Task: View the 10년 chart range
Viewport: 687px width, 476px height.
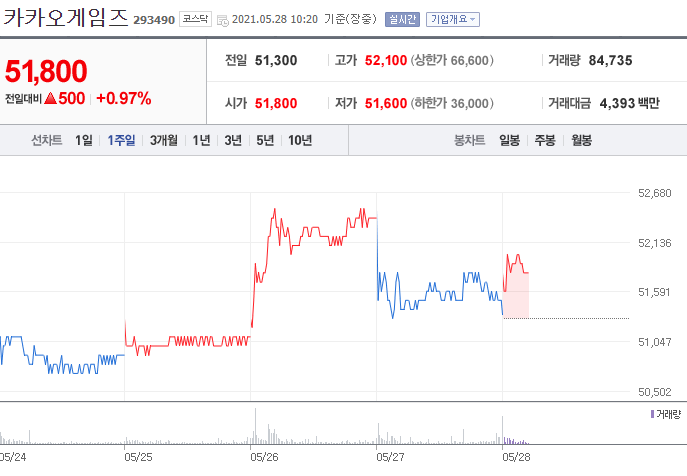Action: pos(300,140)
